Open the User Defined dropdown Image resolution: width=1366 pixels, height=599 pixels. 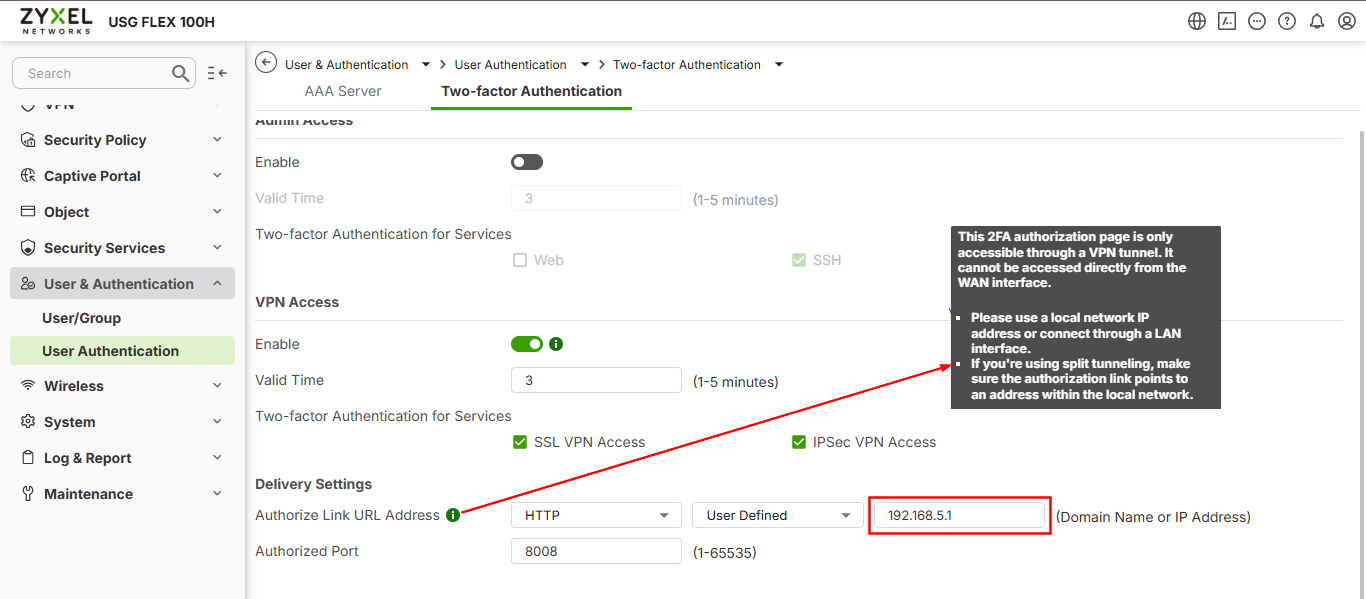pyautogui.click(x=777, y=515)
